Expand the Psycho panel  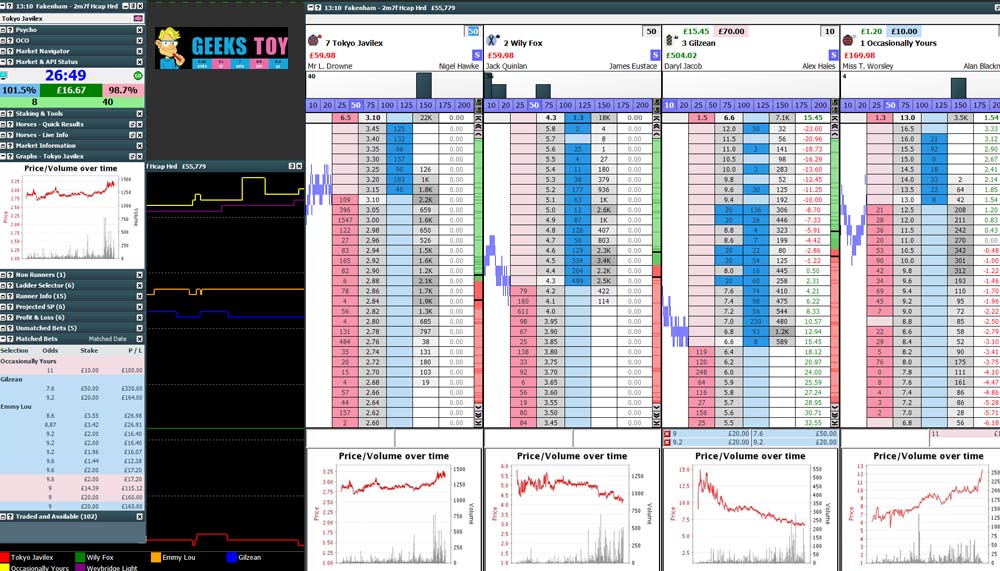click(x=3, y=30)
